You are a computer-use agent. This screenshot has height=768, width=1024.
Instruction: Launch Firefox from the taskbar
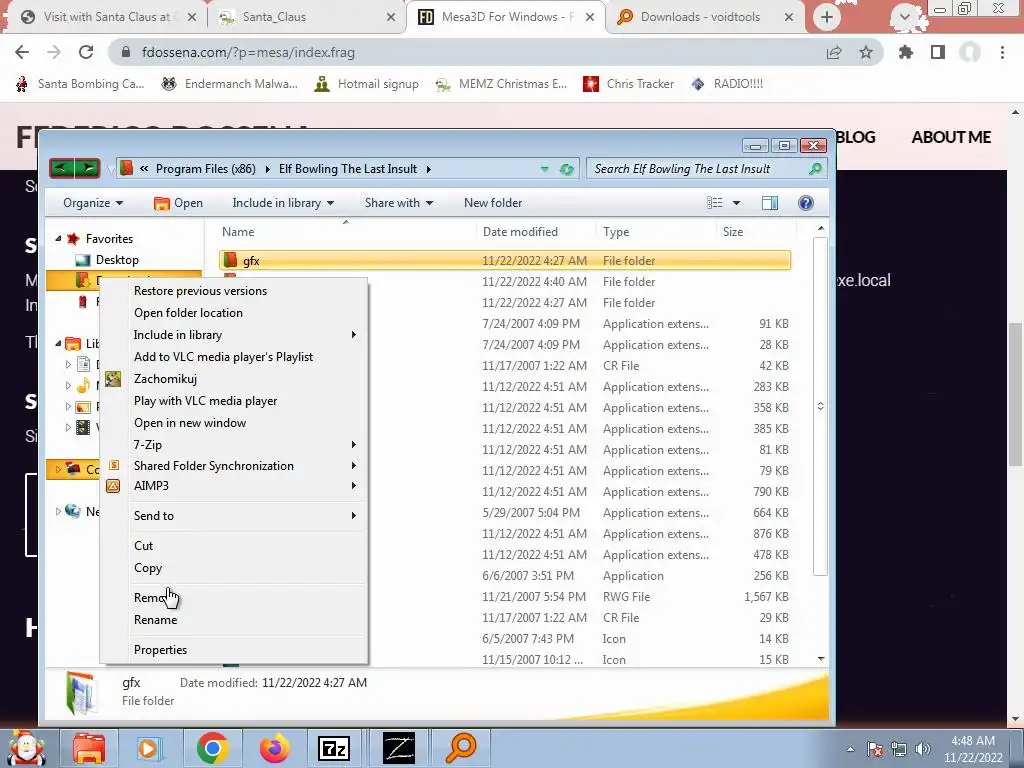(274, 748)
